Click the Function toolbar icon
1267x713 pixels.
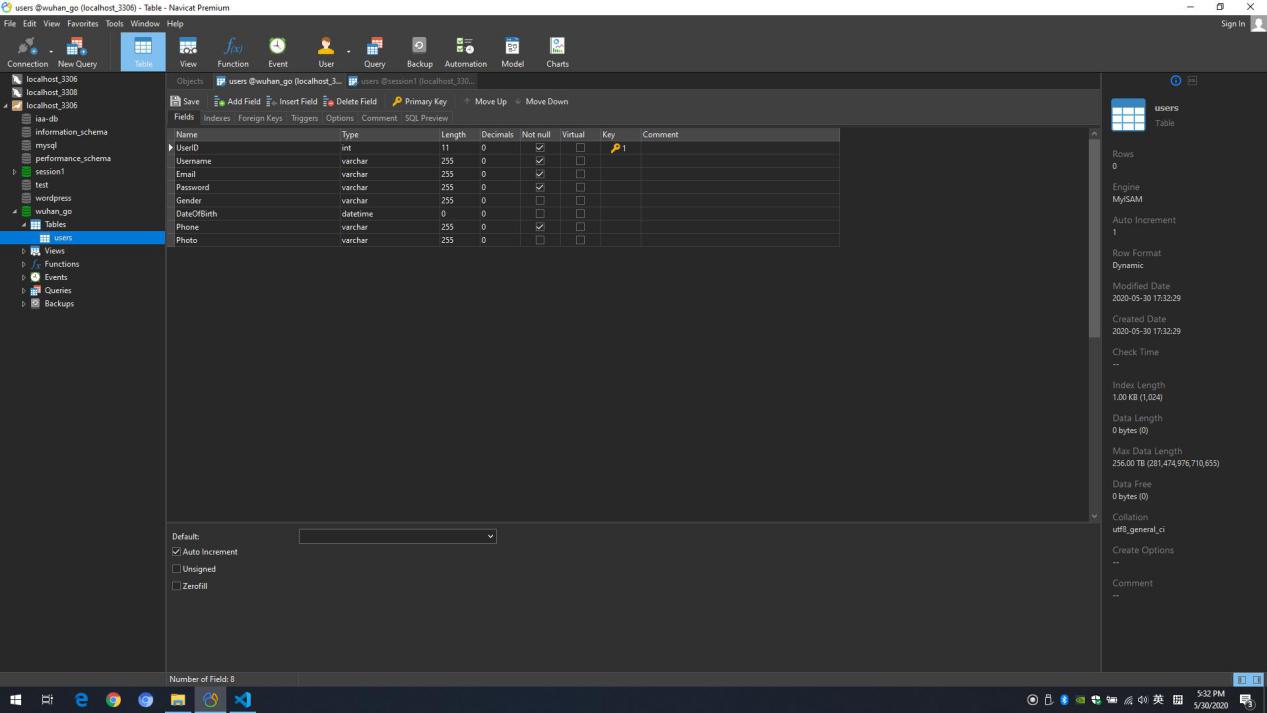click(x=233, y=50)
